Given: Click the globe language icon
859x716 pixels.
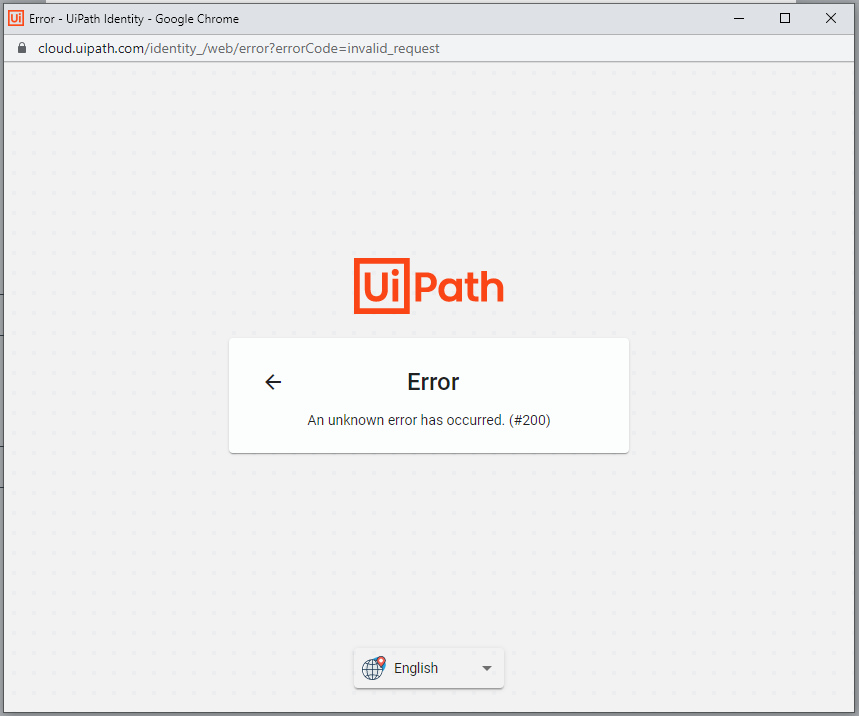Looking at the screenshot, I should pyautogui.click(x=374, y=668).
